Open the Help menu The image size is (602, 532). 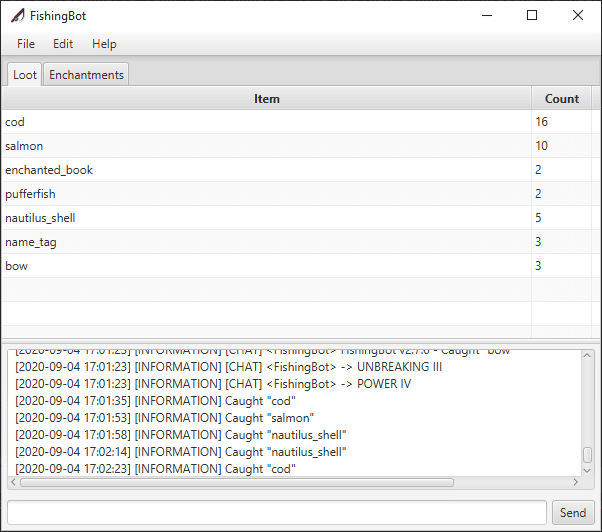coord(104,44)
